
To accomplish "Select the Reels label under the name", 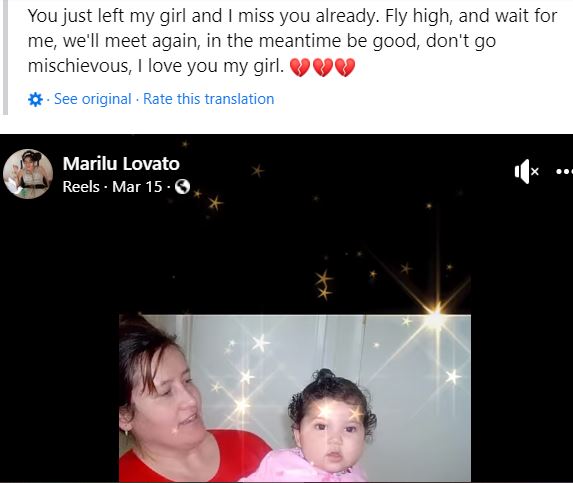I will (81, 187).
